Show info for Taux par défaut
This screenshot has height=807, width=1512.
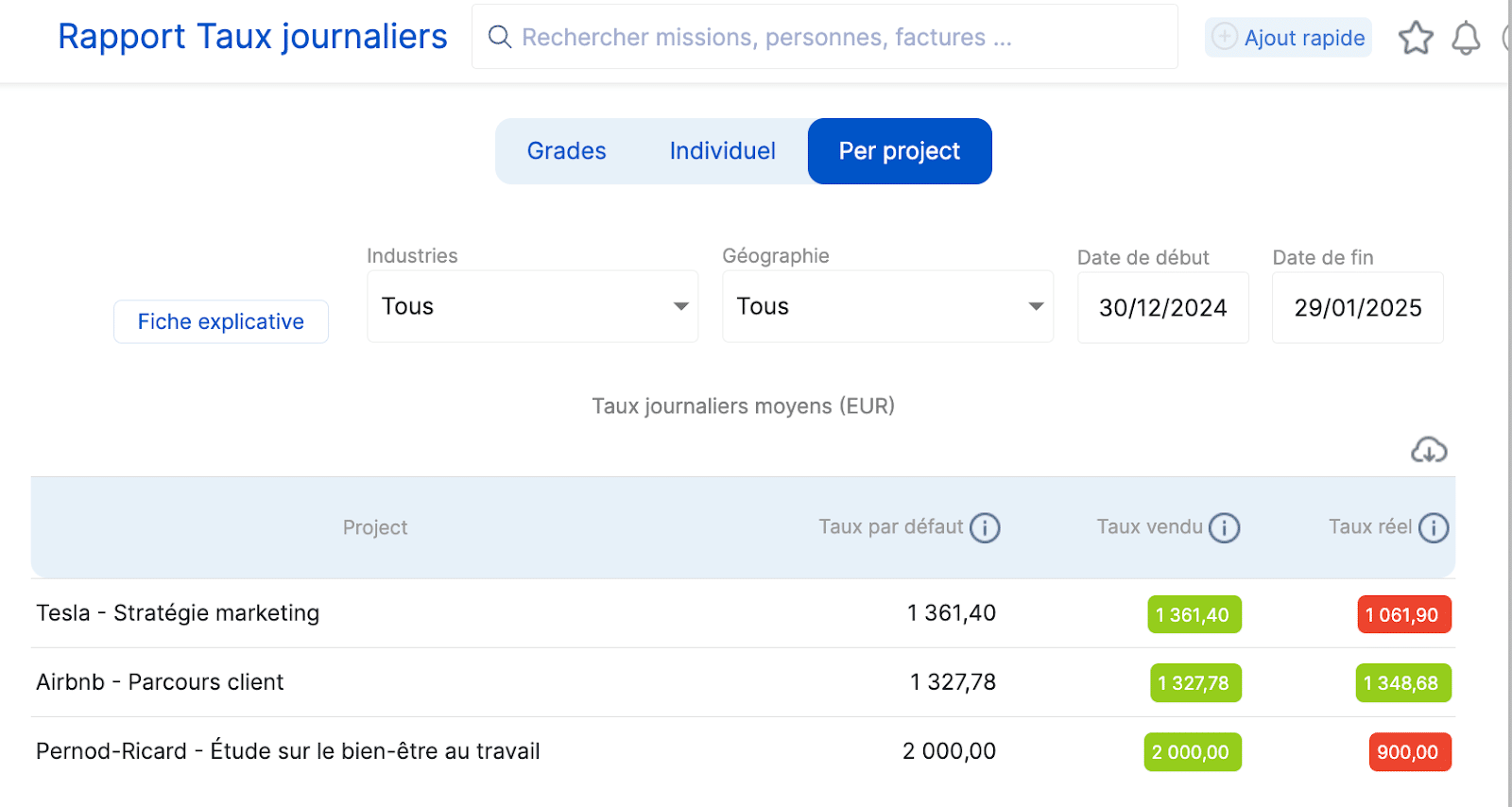pos(985,527)
